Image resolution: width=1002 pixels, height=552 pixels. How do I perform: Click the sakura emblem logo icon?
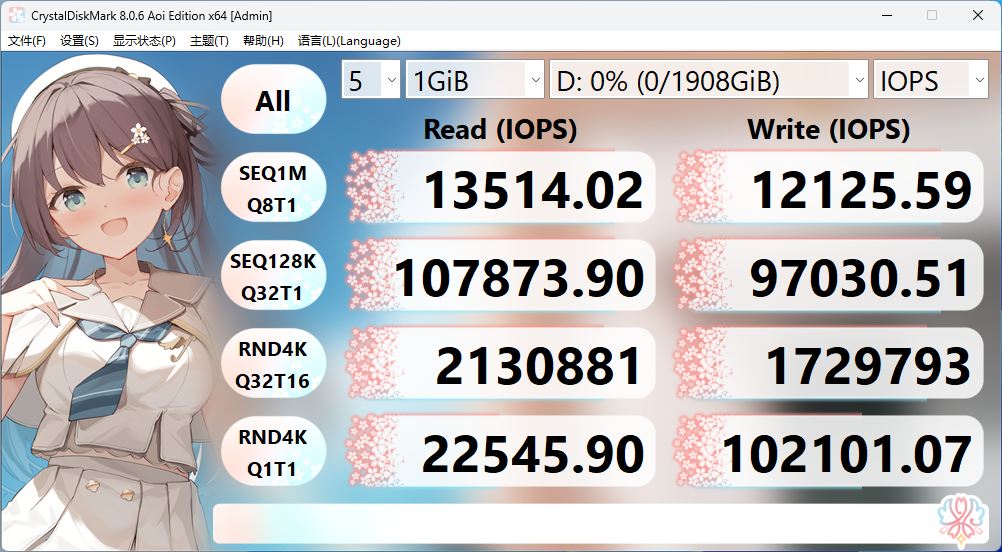click(x=962, y=522)
